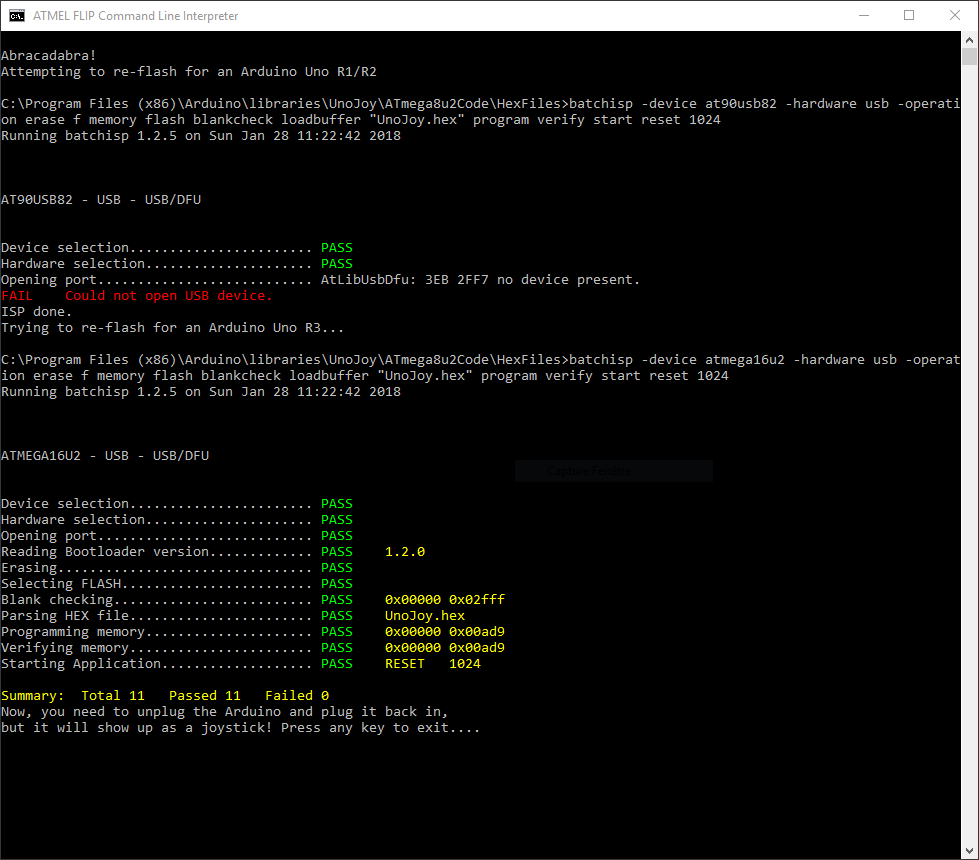Image resolution: width=979 pixels, height=860 pixels.
Task: Minimize the ATMEL FLIP Command Line Interpreter window
Action: pos(864,16)
